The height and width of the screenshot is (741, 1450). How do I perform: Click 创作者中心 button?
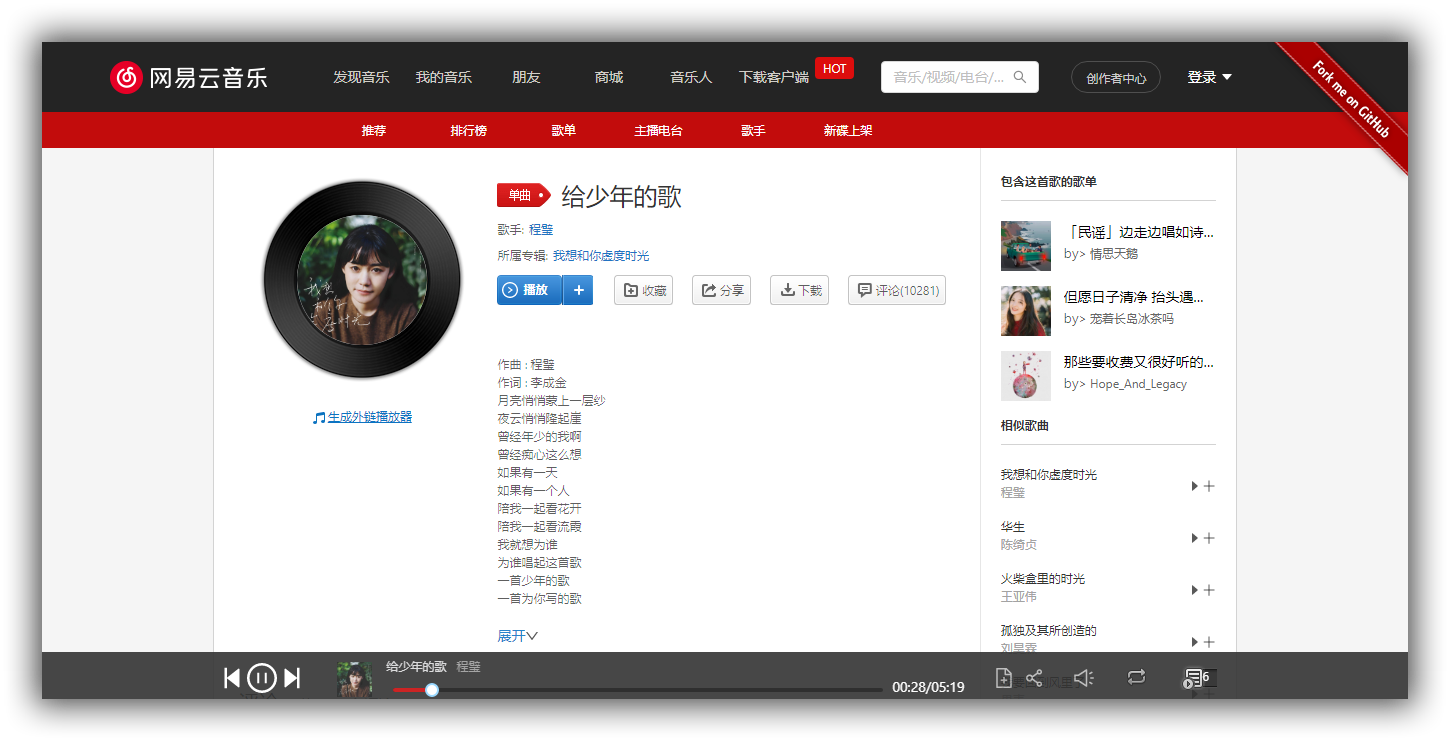[1116, 77]
